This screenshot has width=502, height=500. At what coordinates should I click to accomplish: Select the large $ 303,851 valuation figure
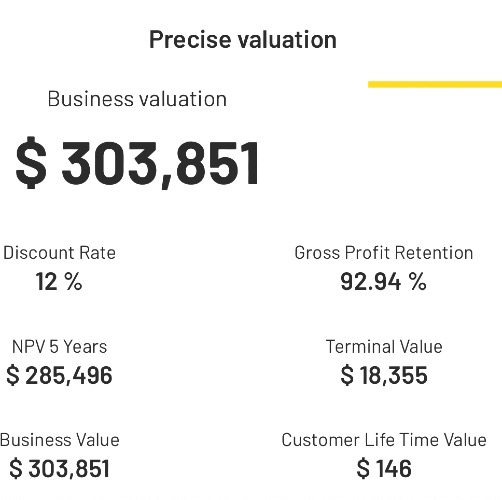pos(137,163)
